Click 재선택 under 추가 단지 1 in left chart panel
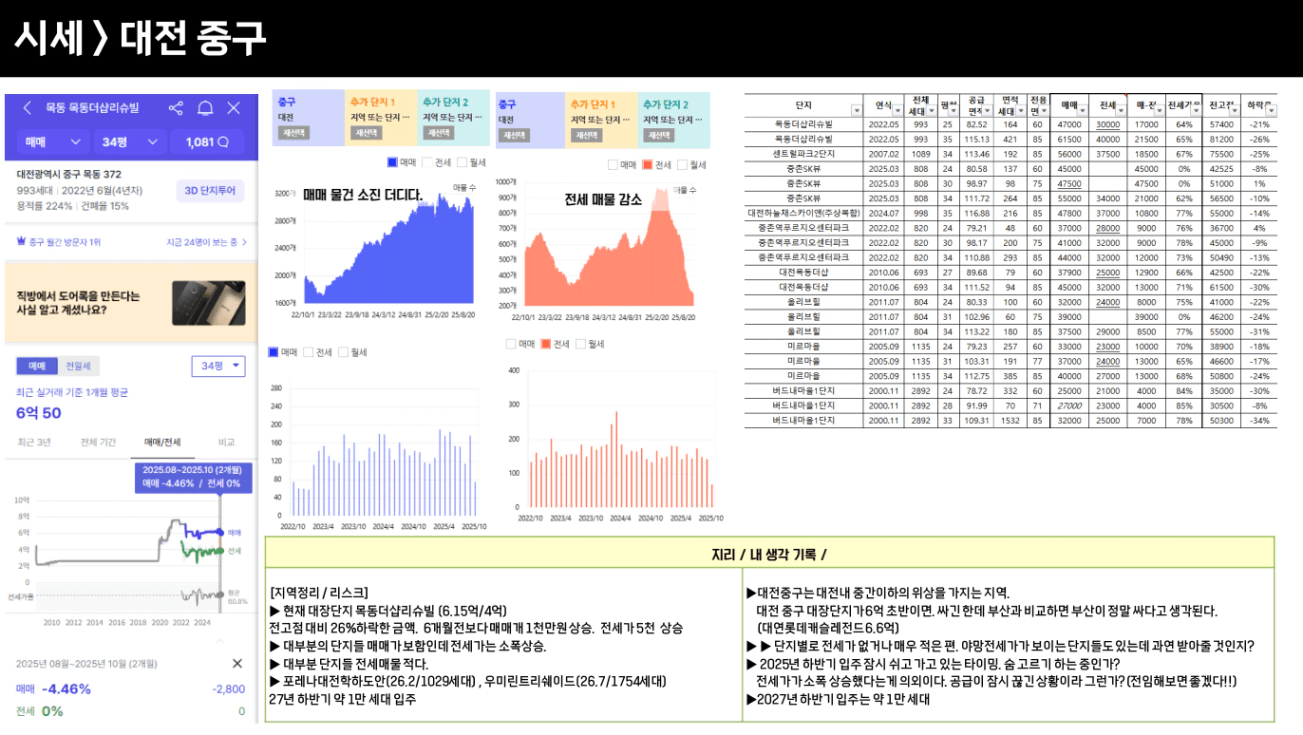 366,132
